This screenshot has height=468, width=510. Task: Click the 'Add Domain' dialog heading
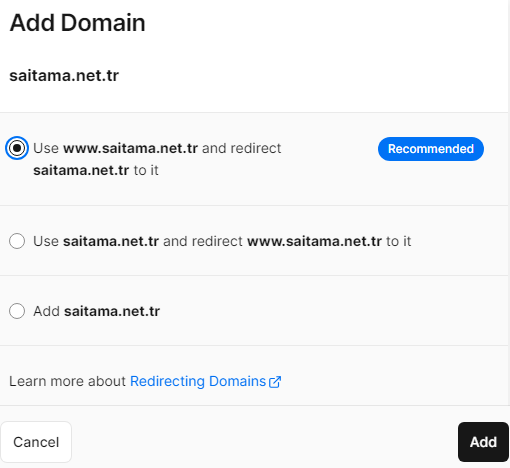(x=77, y=23)
